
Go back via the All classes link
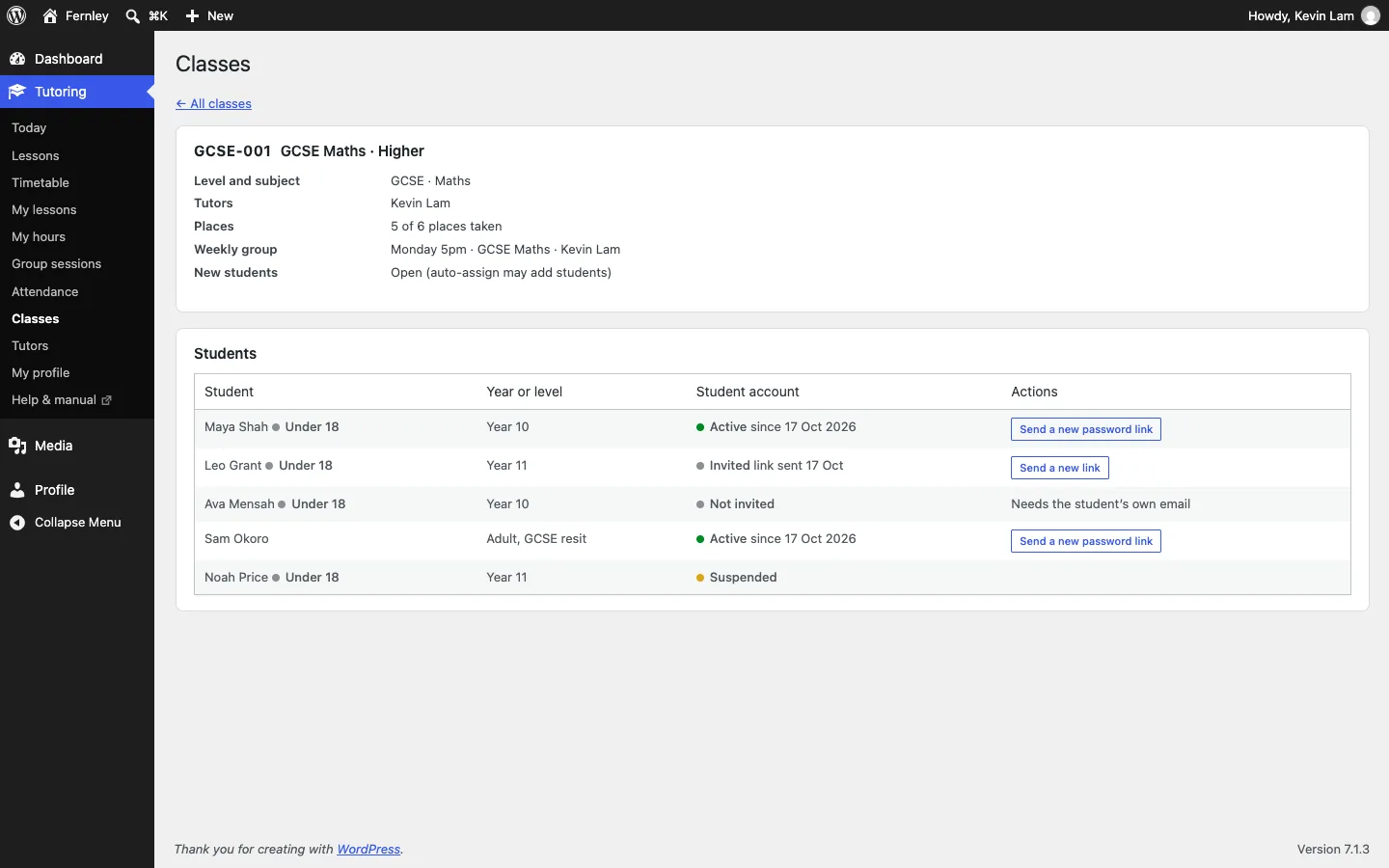214,104
